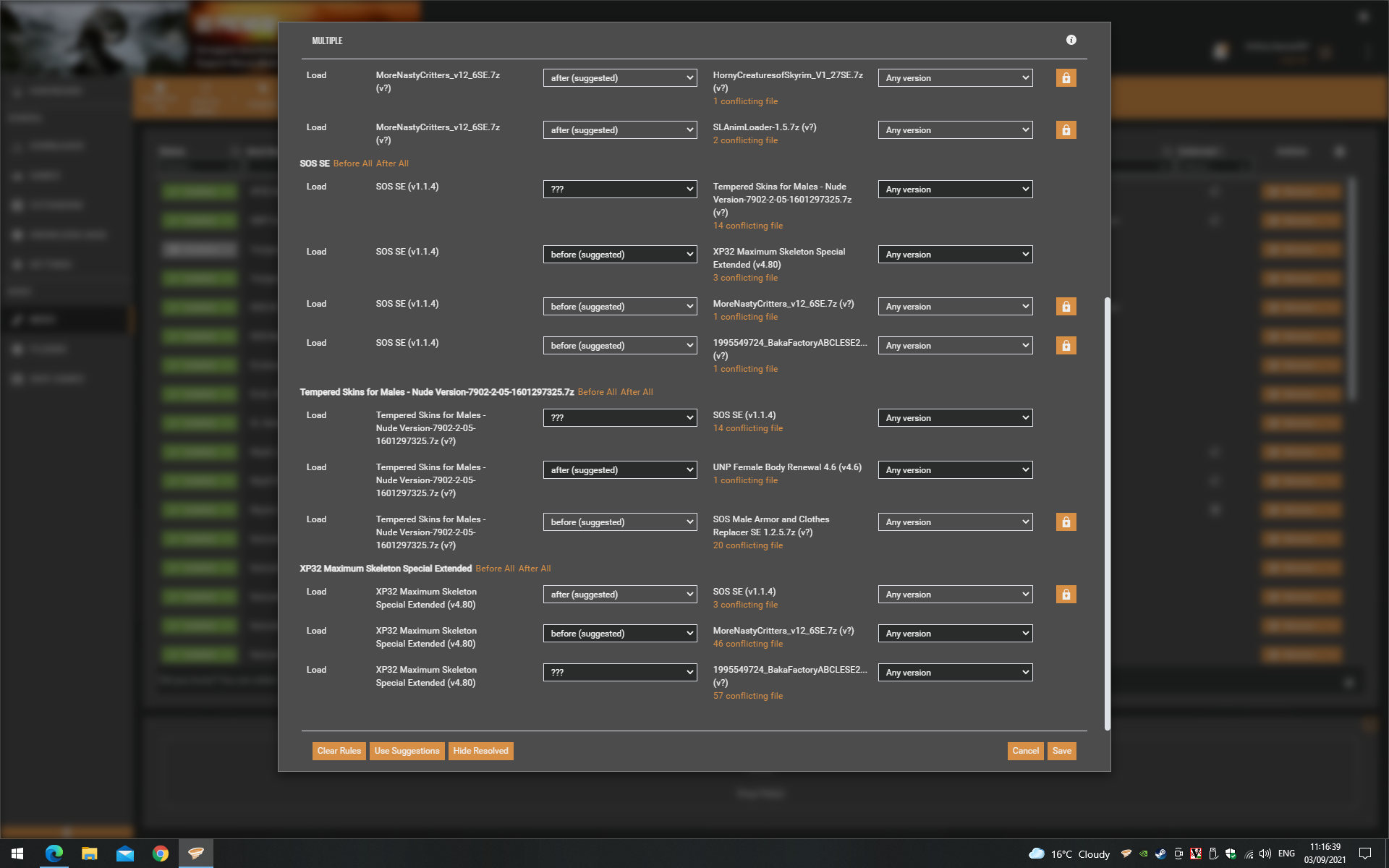Toggle lock icon on SLAnimLoader rule row
Viewport: 1389px width, 868px height.
pos(1066,130)
